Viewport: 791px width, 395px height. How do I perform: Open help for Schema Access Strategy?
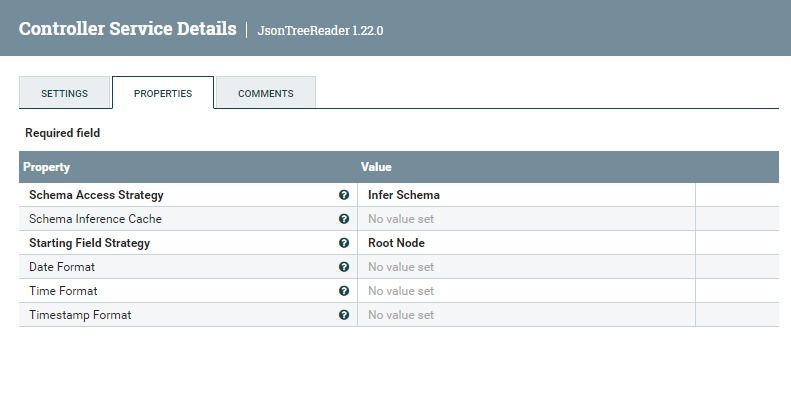pos(344,195)
